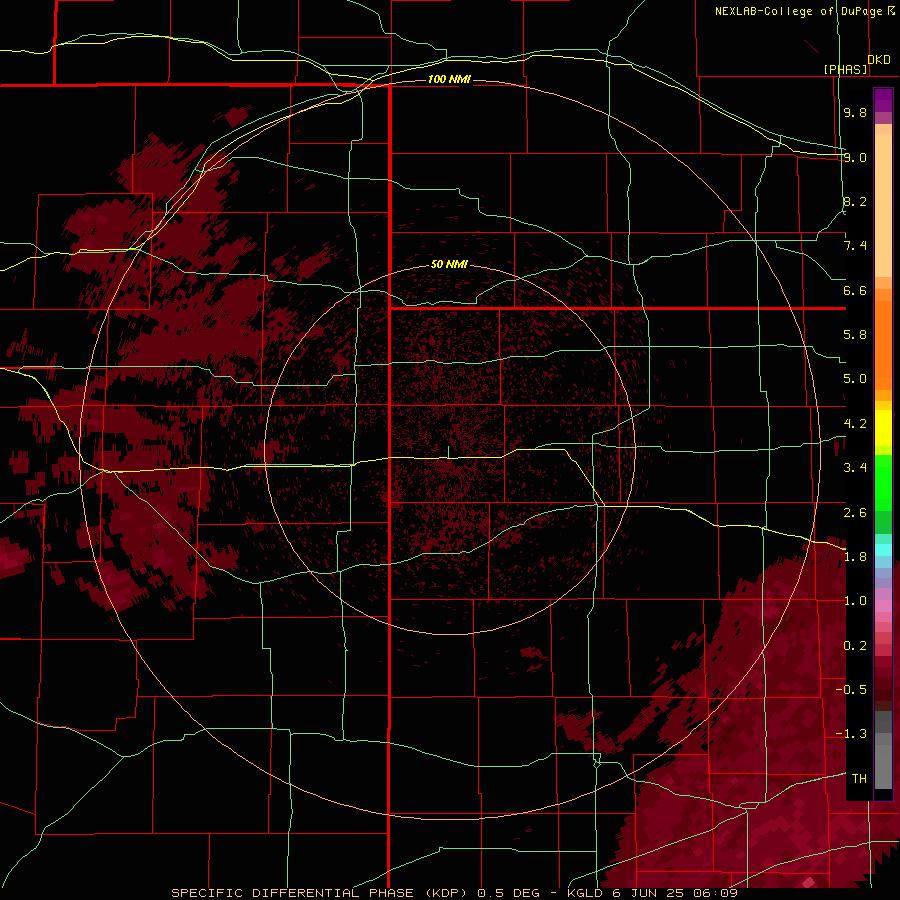900x900 pixels.
Task: Click the 6.6 value on color scale
Action: [855, 290]
